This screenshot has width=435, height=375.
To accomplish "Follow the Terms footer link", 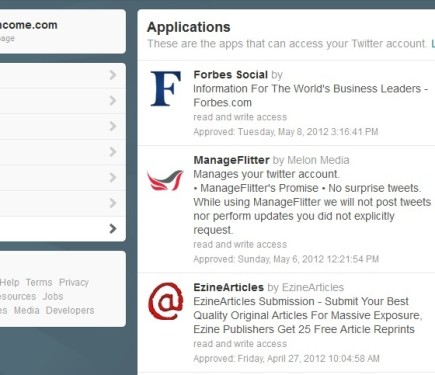I will 39,282.
